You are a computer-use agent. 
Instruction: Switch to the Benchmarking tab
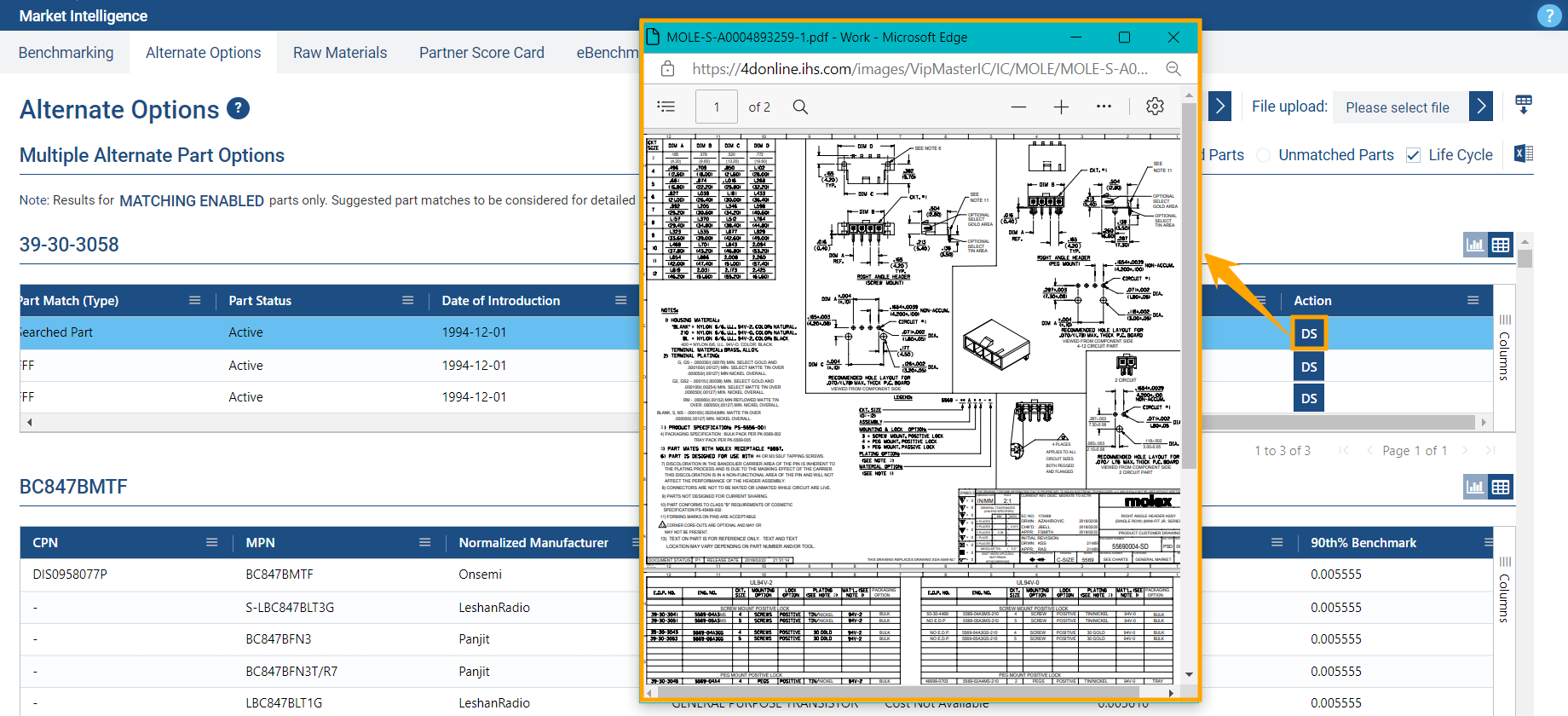click(x=66, y=53)
